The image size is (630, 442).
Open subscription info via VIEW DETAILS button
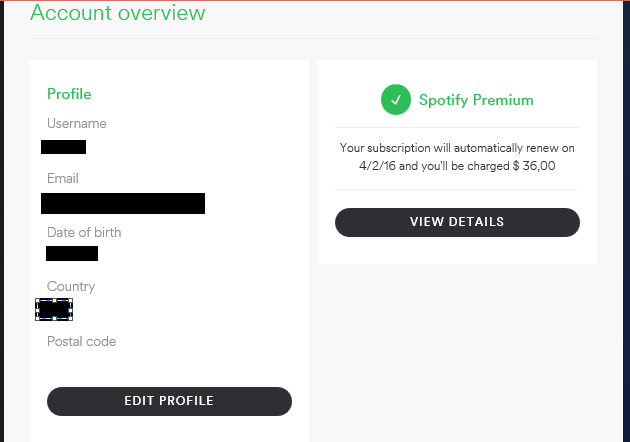tap(457, 222)
